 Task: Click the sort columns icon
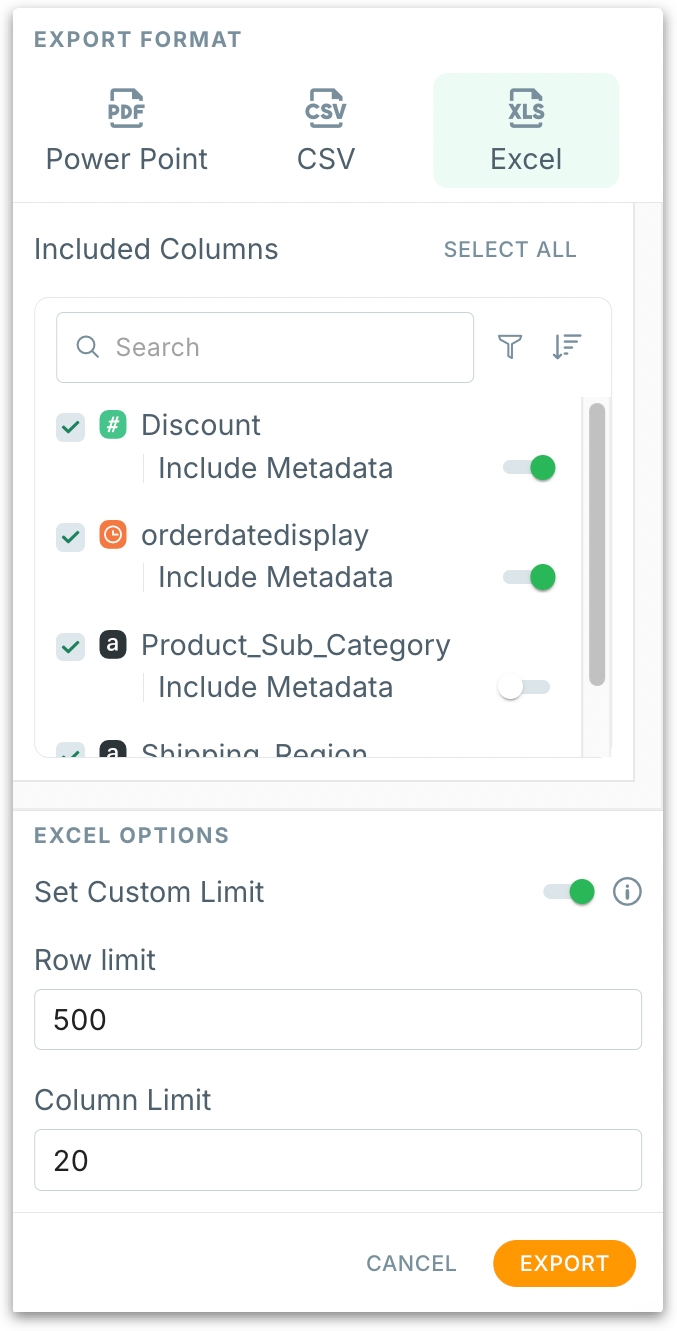[566, 347]
